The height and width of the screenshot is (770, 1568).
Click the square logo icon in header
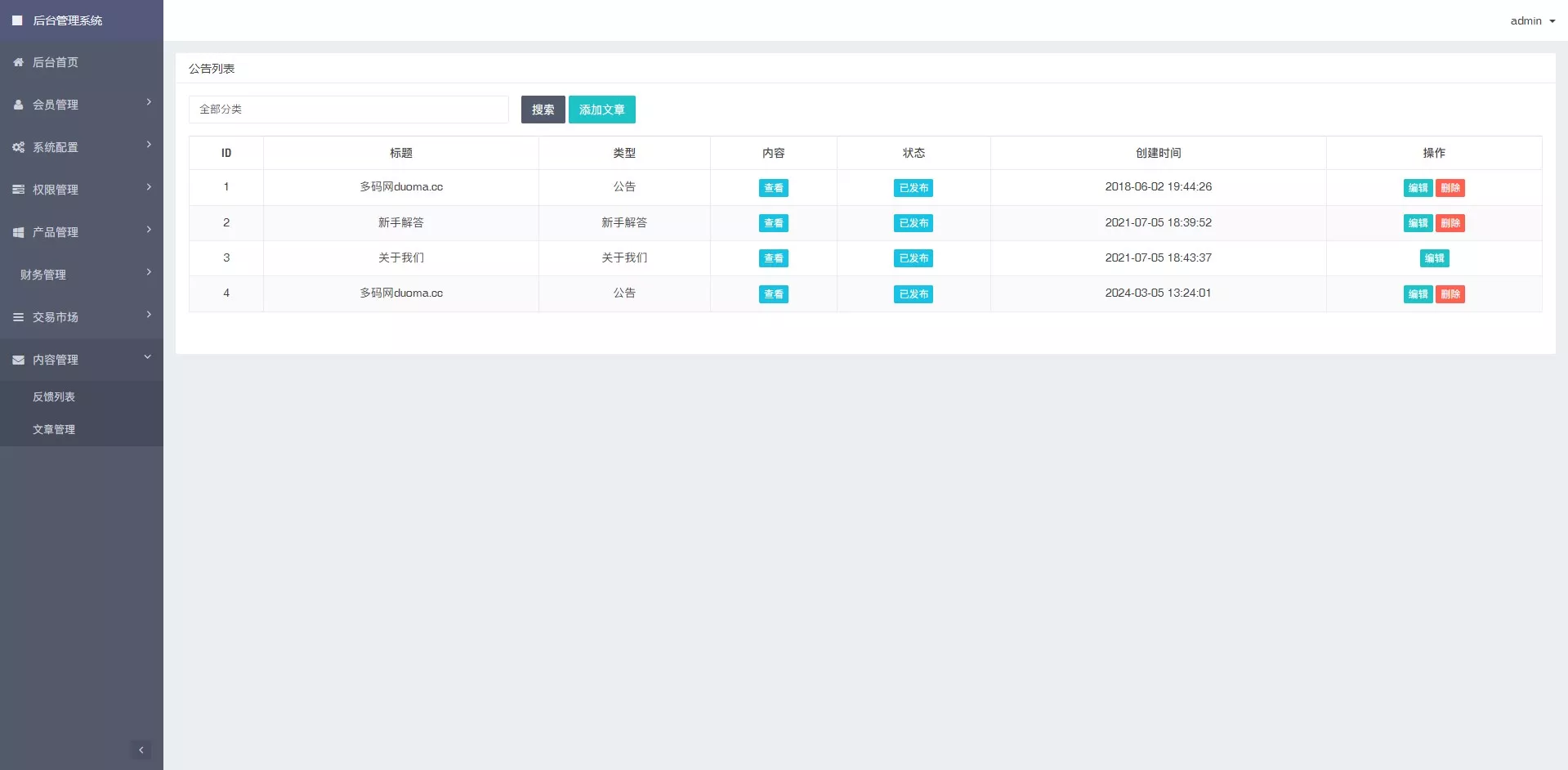click(17, 20)
